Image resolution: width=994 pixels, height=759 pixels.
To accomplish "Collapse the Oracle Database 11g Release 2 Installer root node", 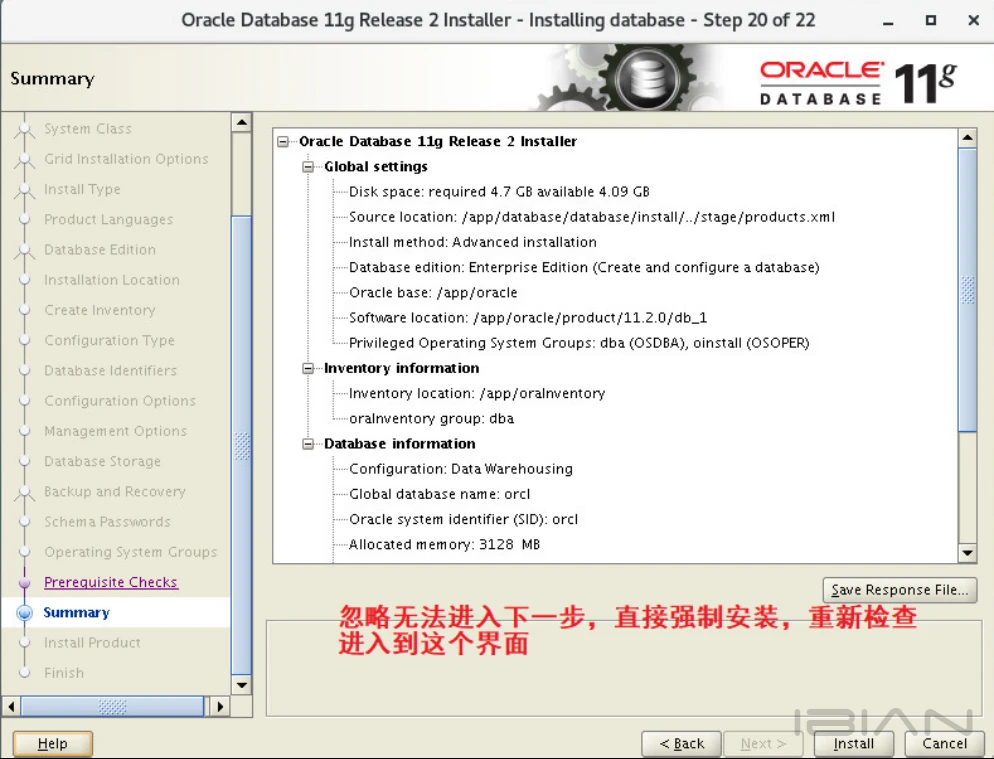I will pyautogui.click(x=283, y=141).
